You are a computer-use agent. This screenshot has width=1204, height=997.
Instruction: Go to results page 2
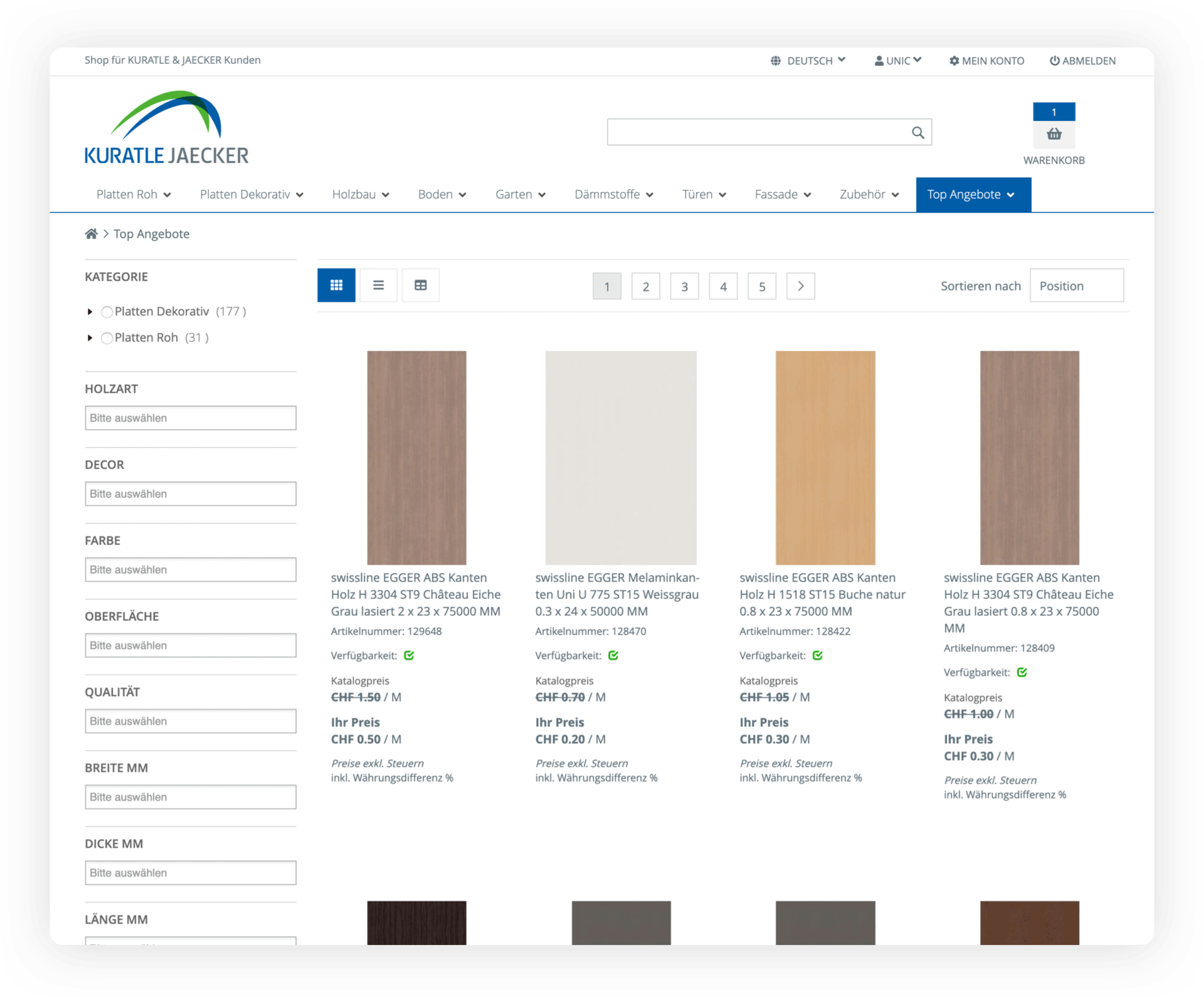[646, 286]
